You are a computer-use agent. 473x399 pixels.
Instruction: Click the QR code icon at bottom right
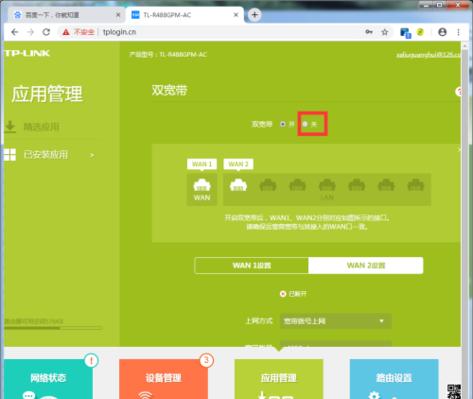click(454, 391)
